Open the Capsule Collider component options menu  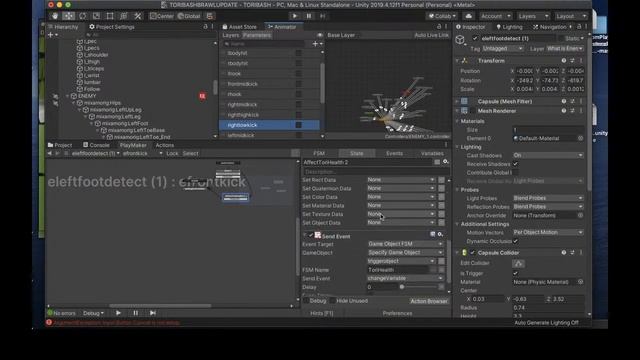tap(581, 253)
